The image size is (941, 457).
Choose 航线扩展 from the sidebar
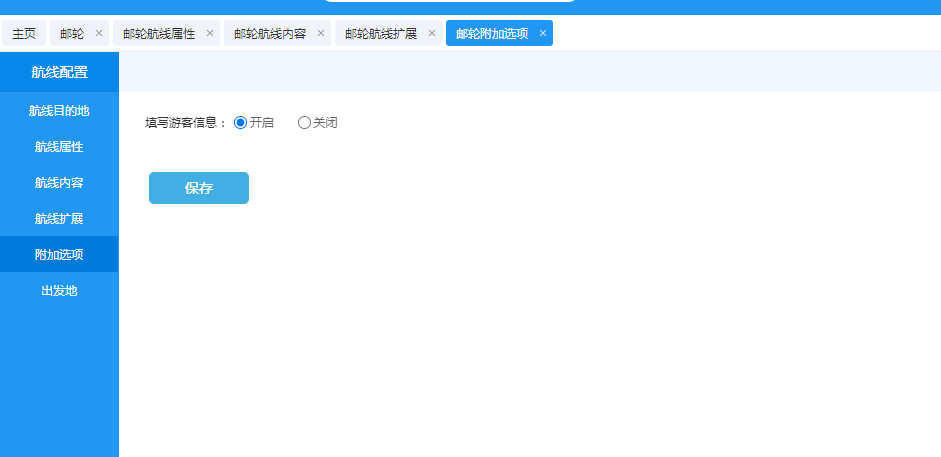[59, 218]
